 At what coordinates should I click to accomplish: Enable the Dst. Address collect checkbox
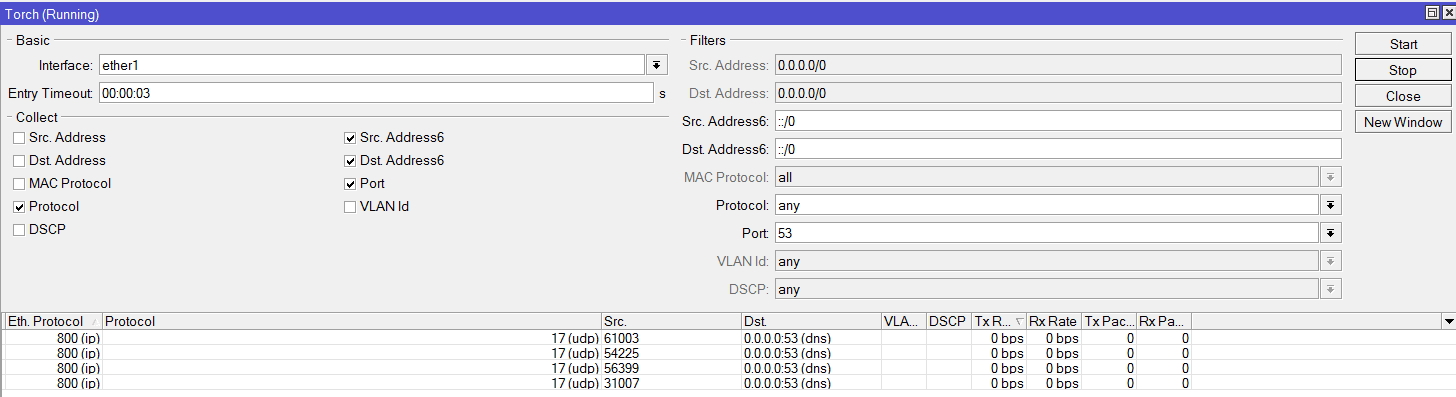19,161
